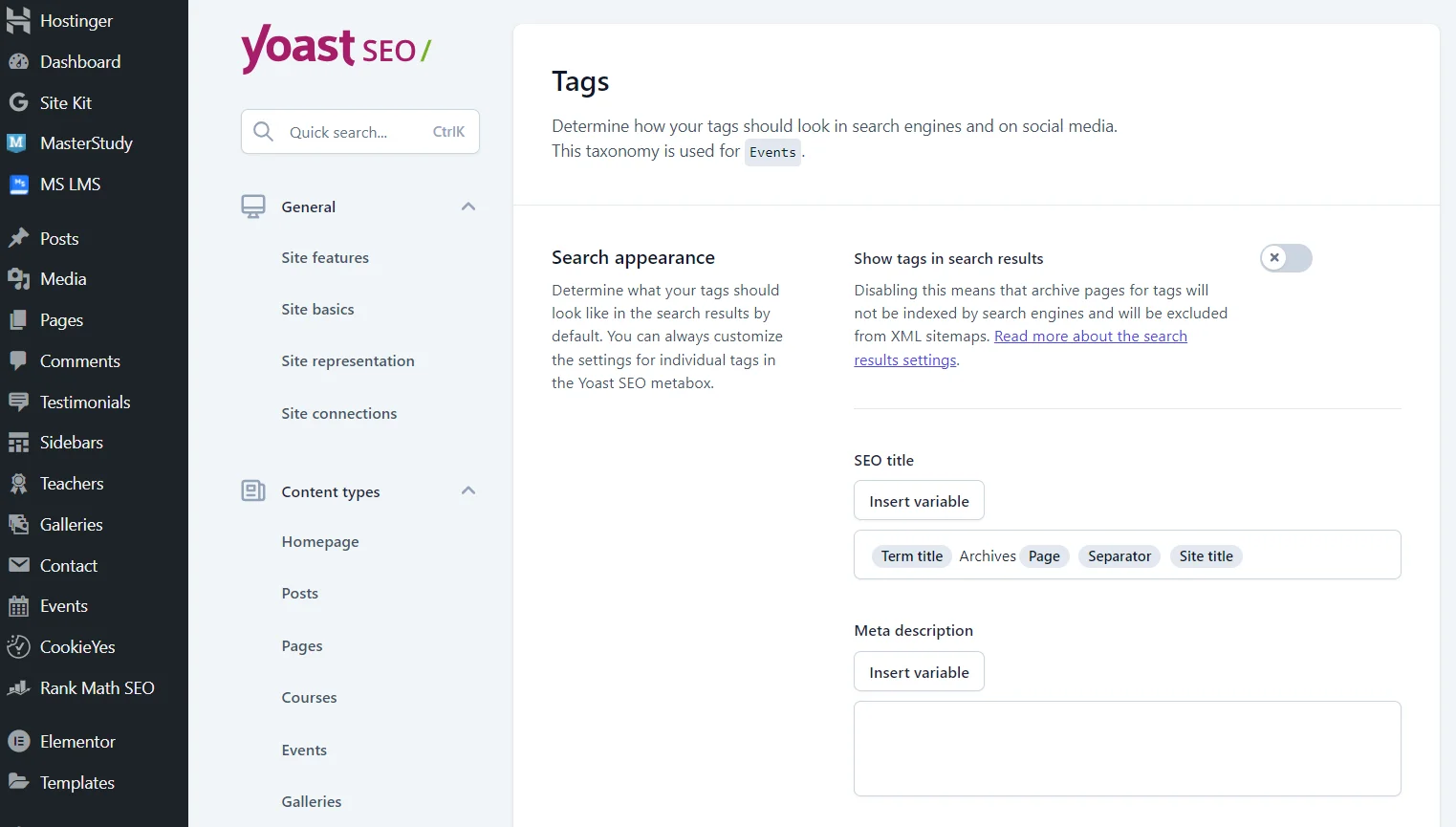
Task: Click the Events taxonomy code badge
Action: (x=772, y=152)
